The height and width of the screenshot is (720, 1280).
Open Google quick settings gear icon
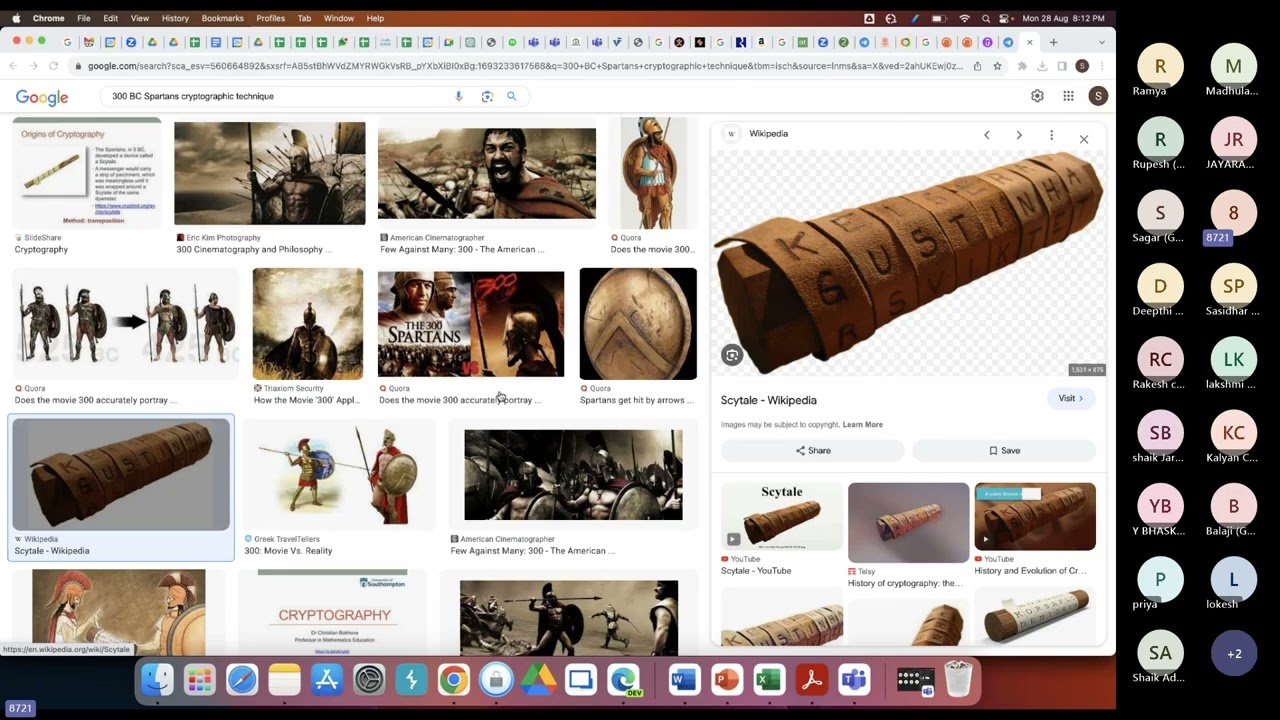pyautogui.click(x=1037, y=96)
